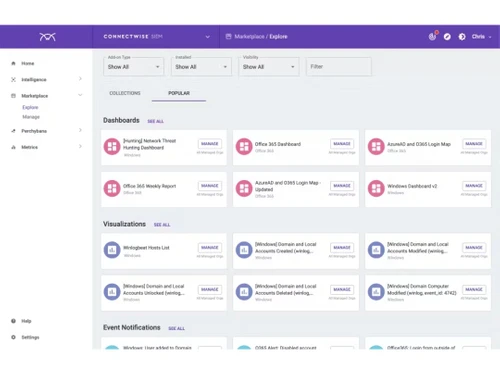The image size is (500, 375).
Task: Open the Help sidebar item
Action: point(26,321)
